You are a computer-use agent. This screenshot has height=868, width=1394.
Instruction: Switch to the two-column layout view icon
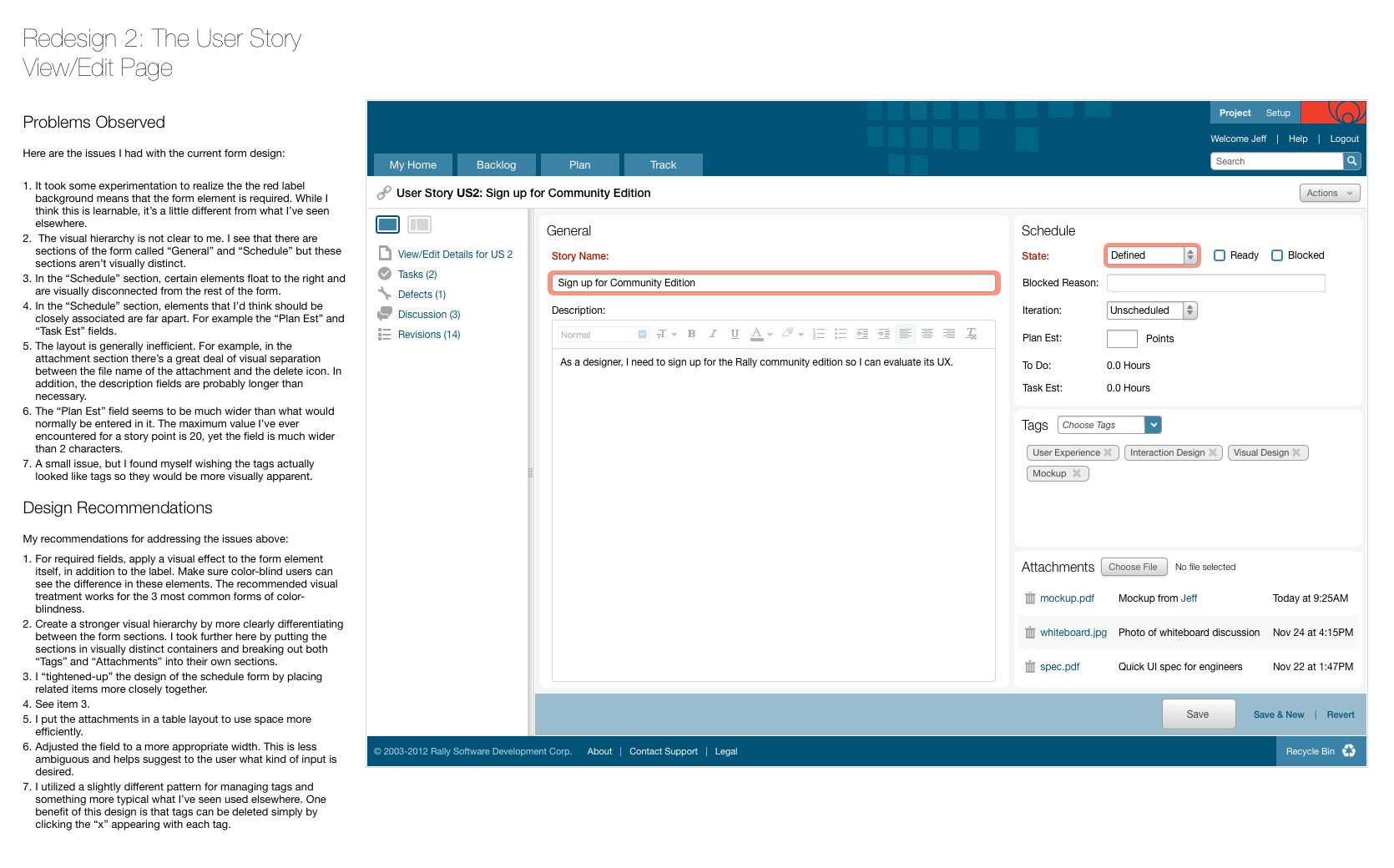(419, 225)
